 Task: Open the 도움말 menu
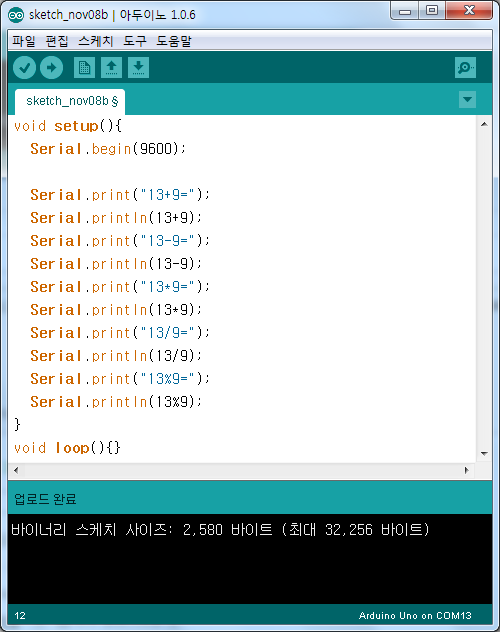(174, 41)
